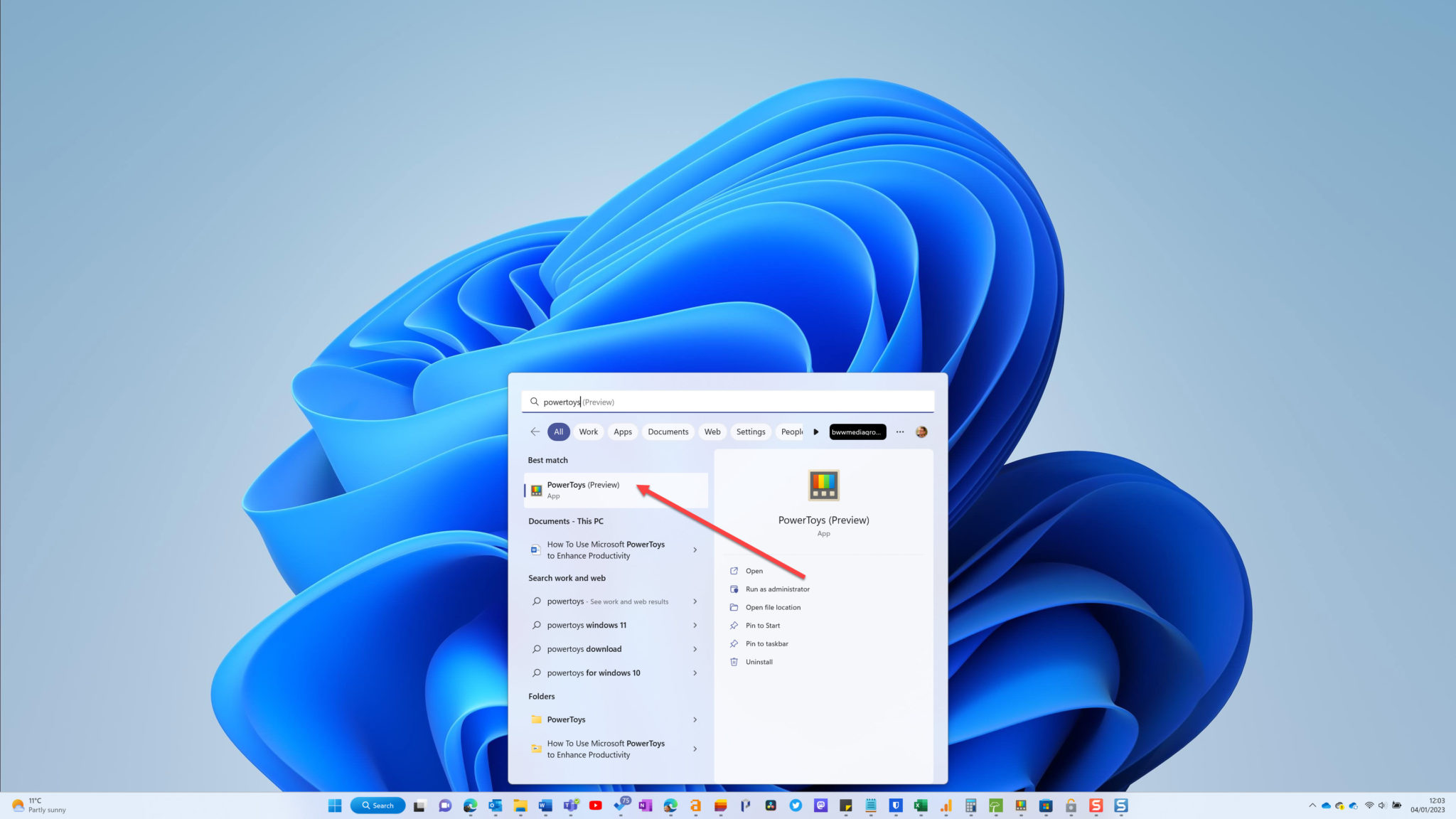
Task: Click Uninstall for PowerToys
Action: point(758,662)
